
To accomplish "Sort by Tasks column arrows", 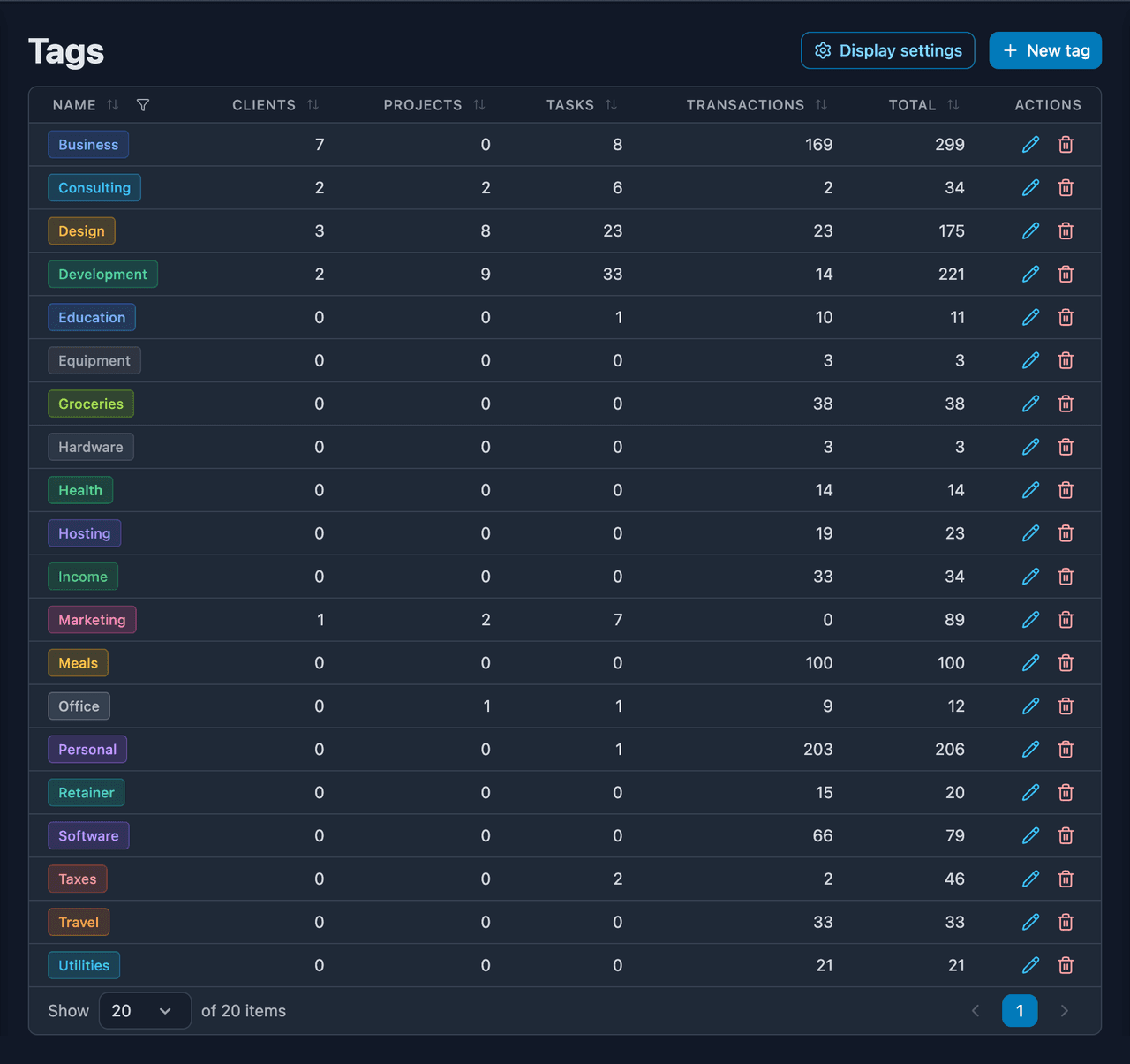I will pyautogui.click(x=611, y=105).
